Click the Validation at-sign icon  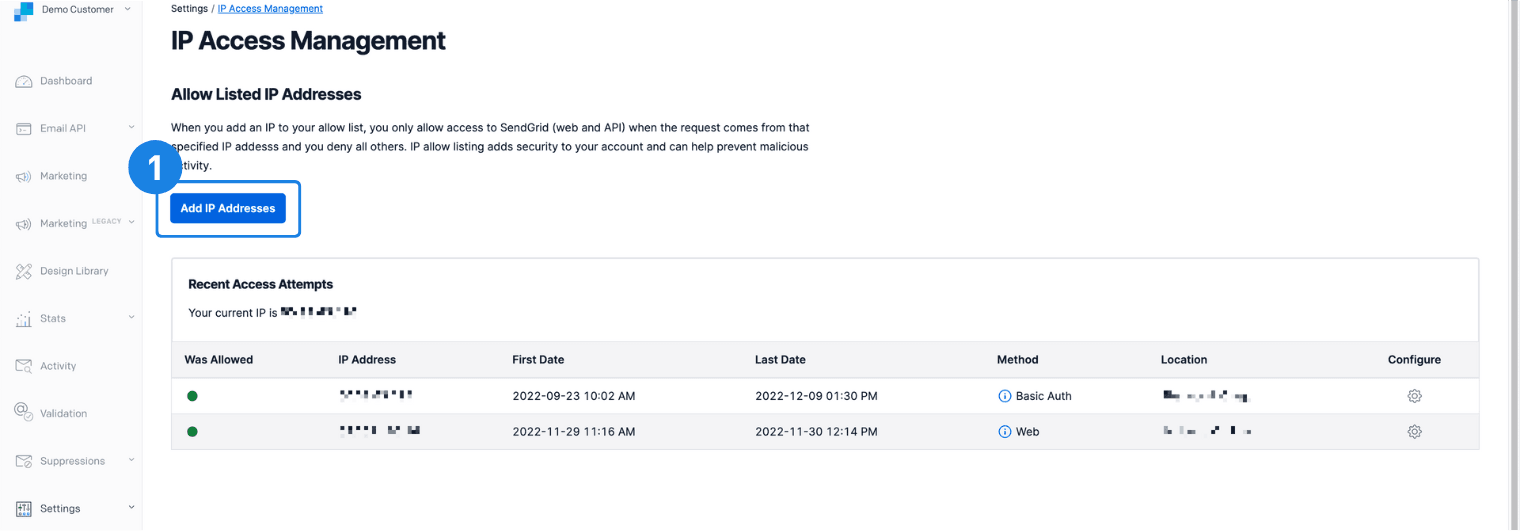(24, 412)
